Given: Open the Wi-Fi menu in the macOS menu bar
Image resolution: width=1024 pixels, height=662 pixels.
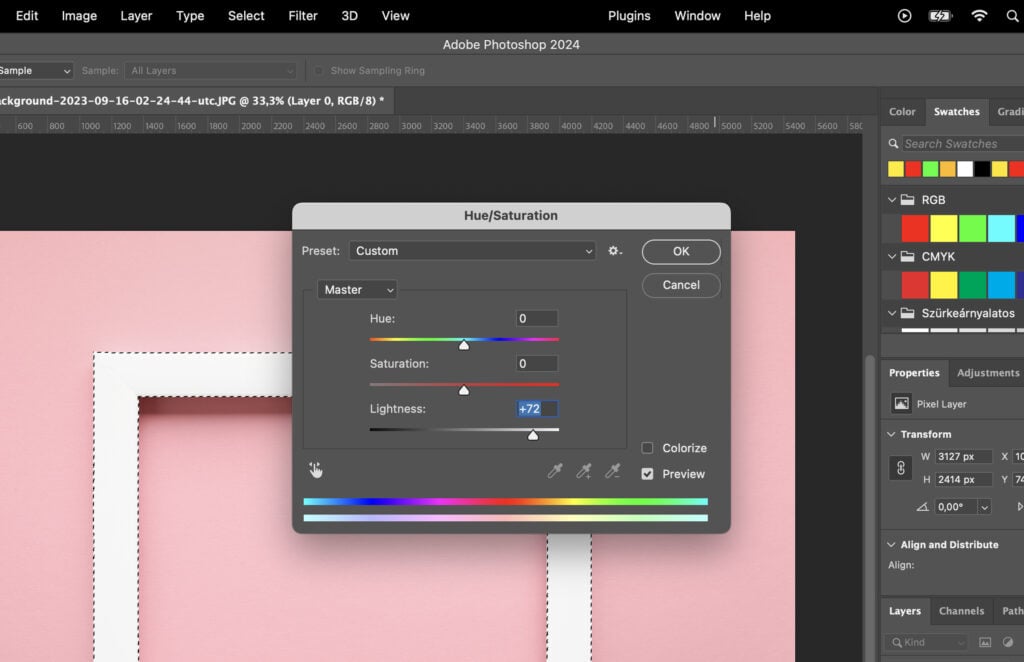Looking at the screenshot, I should pos(977,16).
